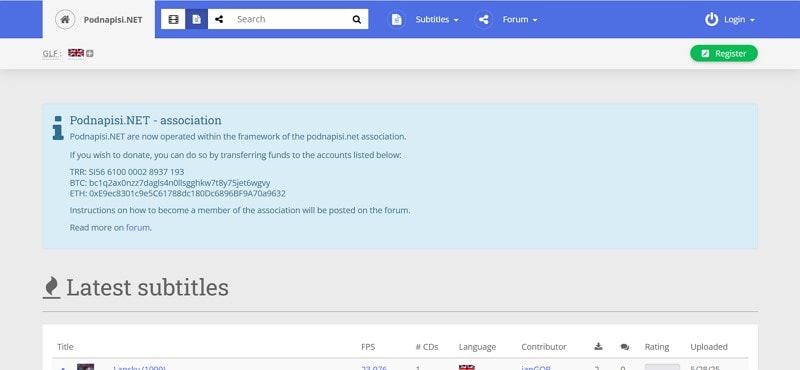800x370 pixels.
Task: Add a language with the plus icon
Action: (90, 53)
